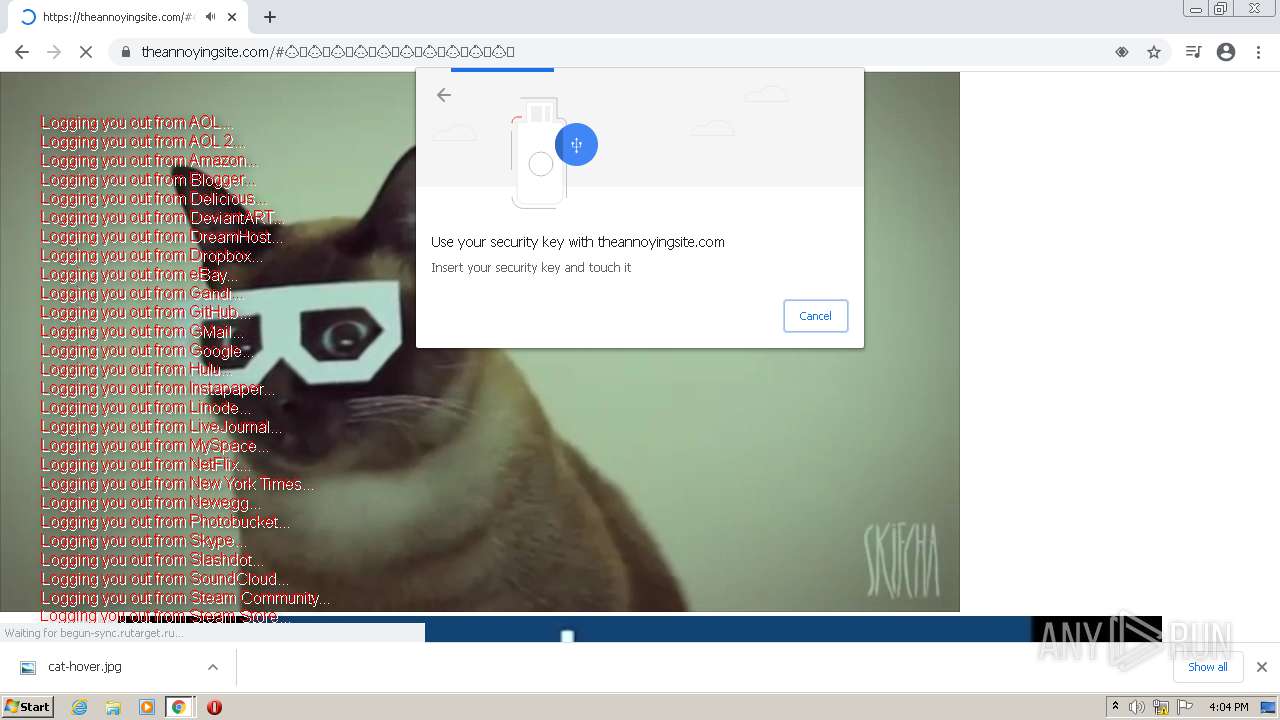
Task: Open the media controls icon
Action: pos(1193,52)
